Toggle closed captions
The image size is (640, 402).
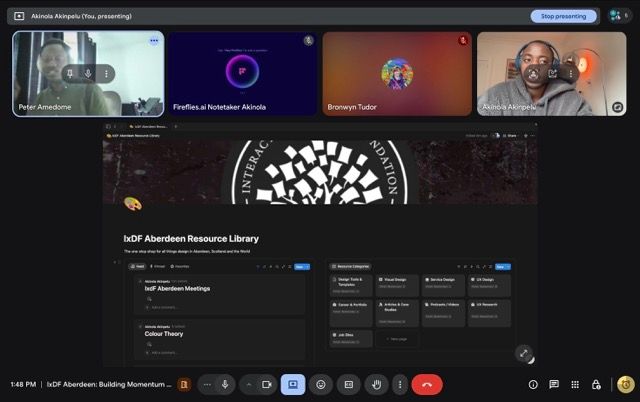(x=349, y=384)
